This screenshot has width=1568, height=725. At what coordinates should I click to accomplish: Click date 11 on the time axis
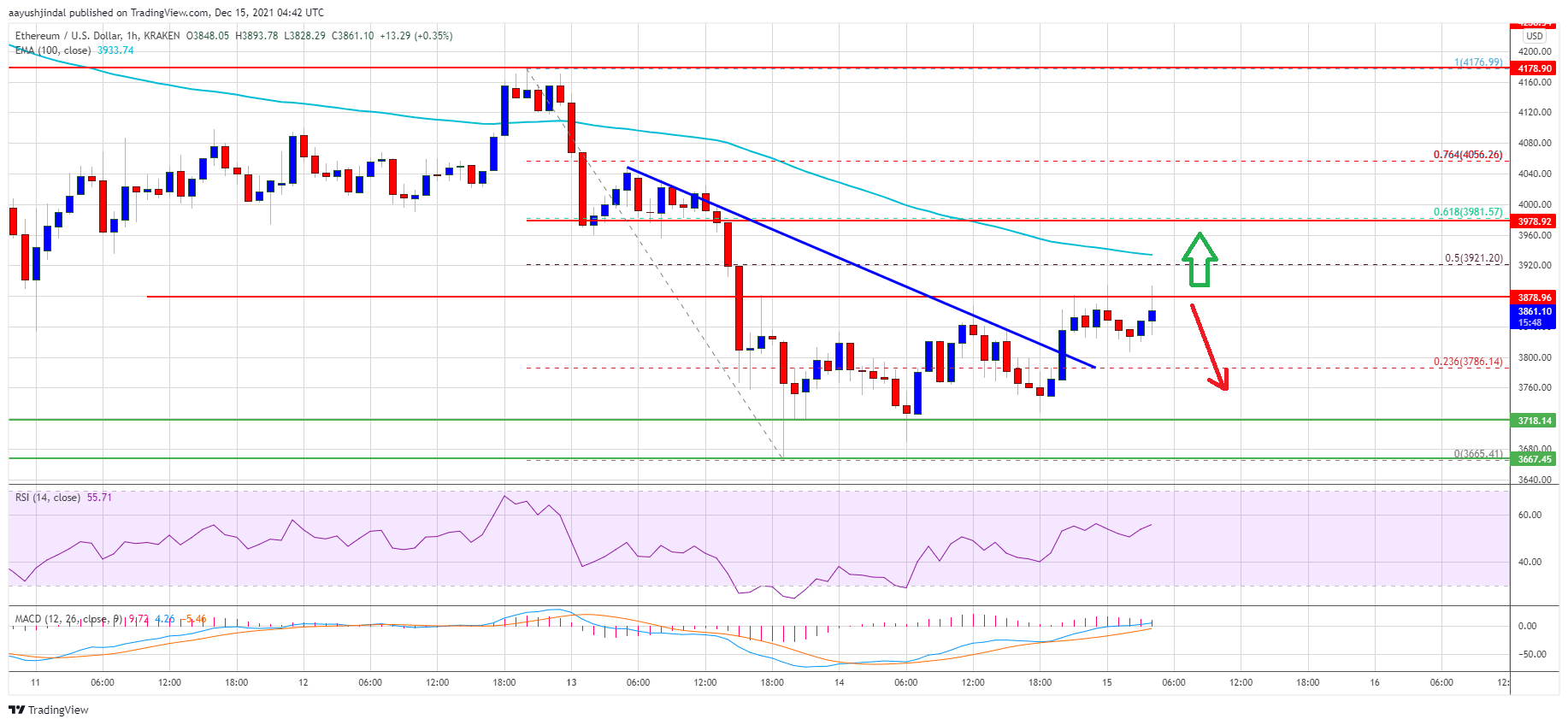click(x=35, y=682)
